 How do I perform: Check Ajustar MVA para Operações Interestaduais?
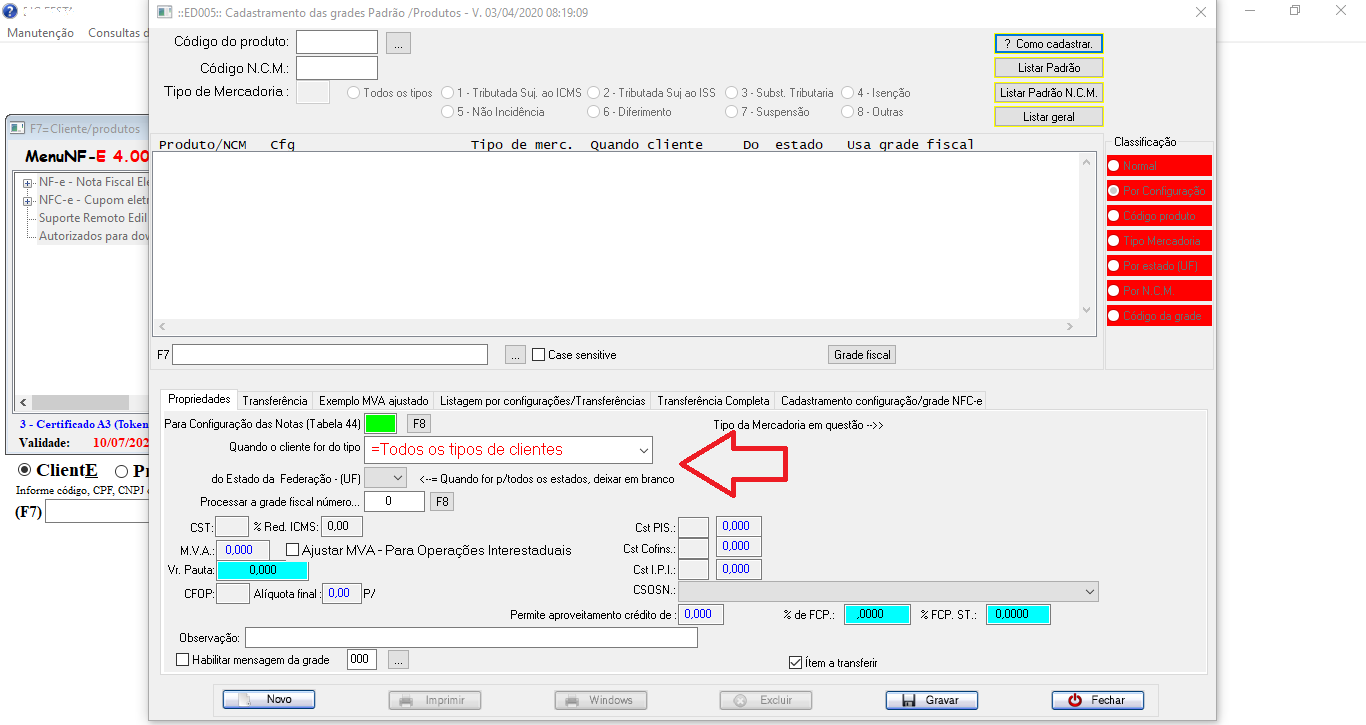[293, 550]
